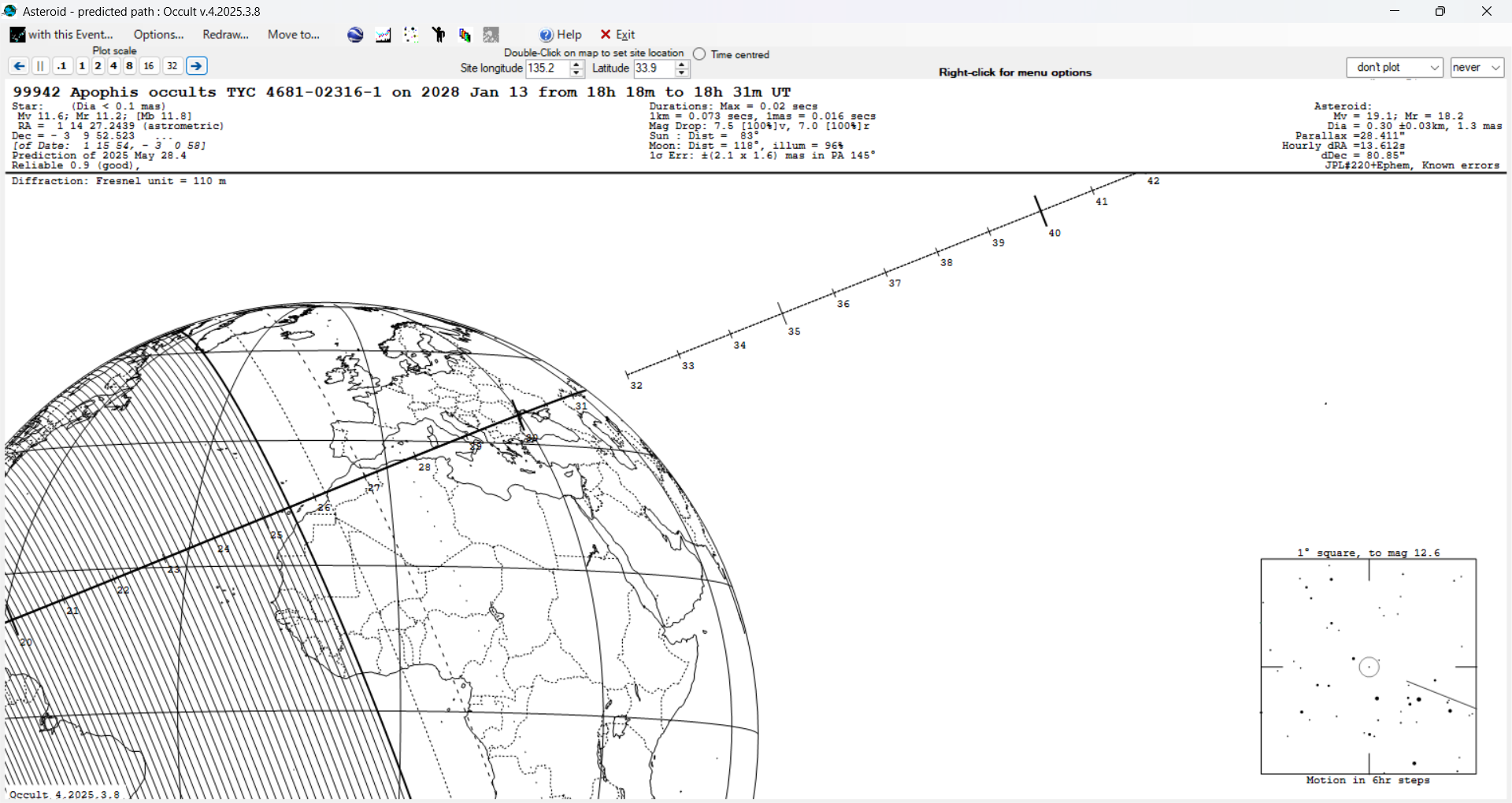The height and width of the screenshot is (803, 1512).
Task: Click the Site longitude input field
Action: [x=547, y=68]
